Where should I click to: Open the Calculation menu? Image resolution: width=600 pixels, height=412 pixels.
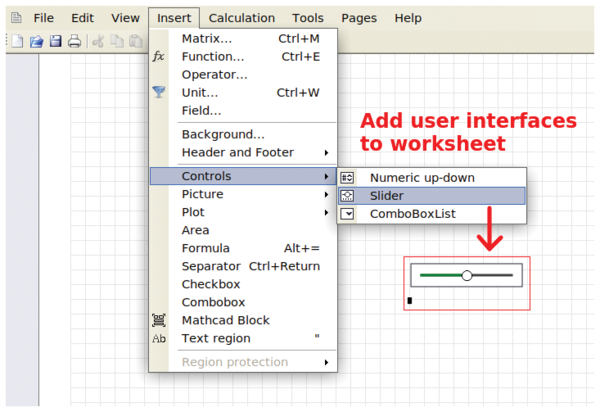[x=241, y=18]
